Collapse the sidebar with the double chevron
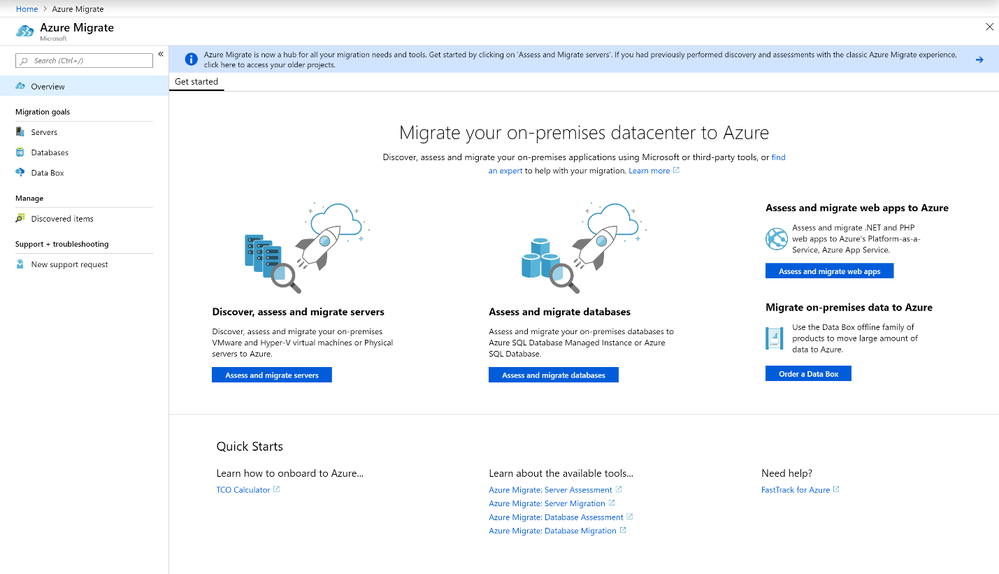The width and height of the screenshot is (999, 574). click(161, 54)
